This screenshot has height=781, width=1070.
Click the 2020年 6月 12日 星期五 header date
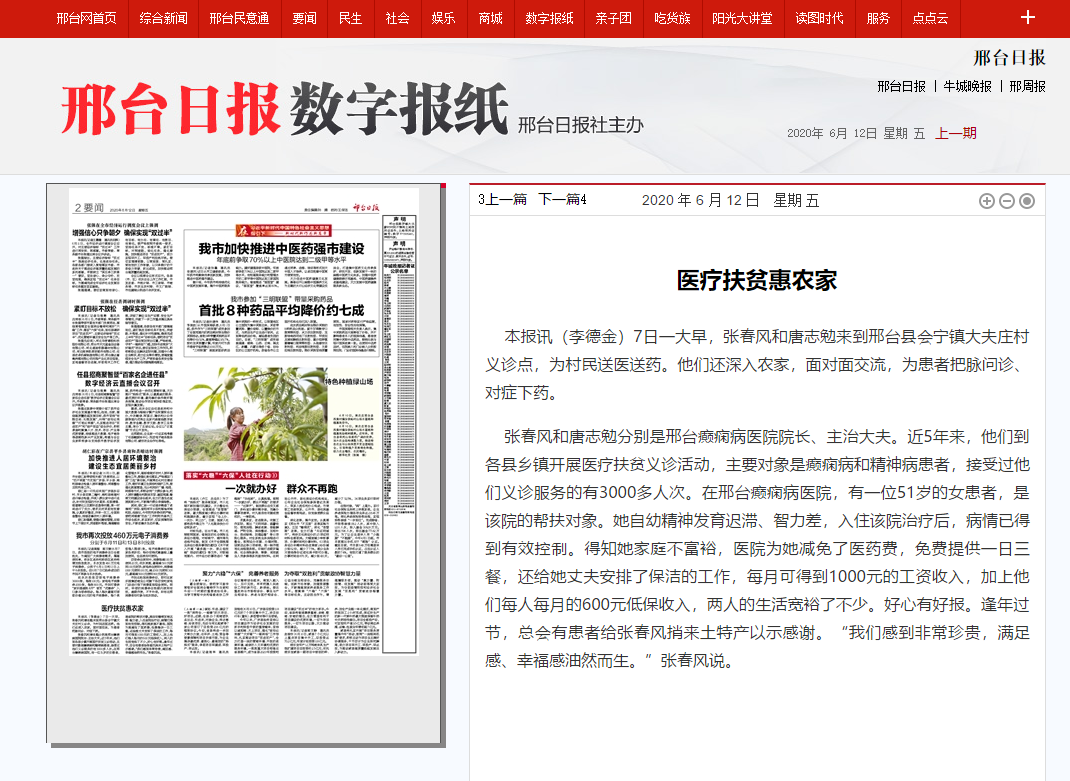(856, 133)
